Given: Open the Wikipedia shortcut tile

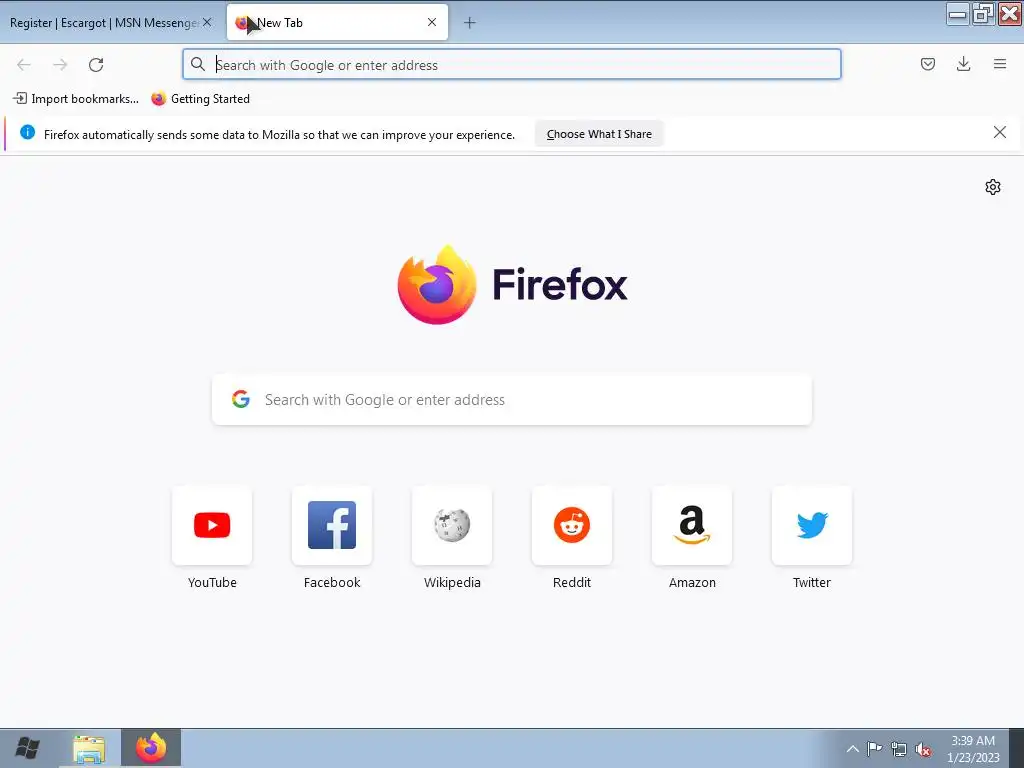Looking at the screenshot, I should [452, 525].
